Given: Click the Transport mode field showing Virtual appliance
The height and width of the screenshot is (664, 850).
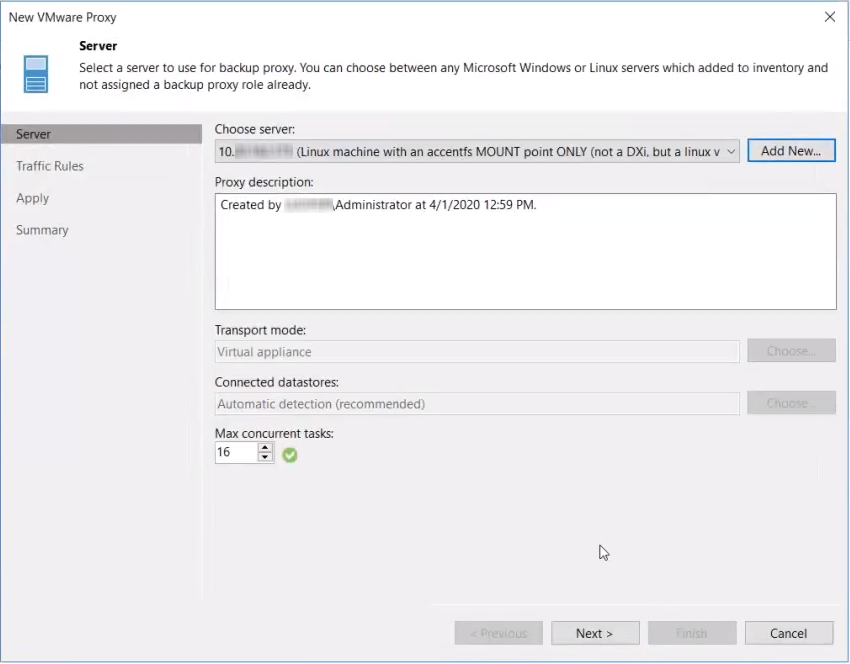Looking at the screenshot, I should (477, 352).
